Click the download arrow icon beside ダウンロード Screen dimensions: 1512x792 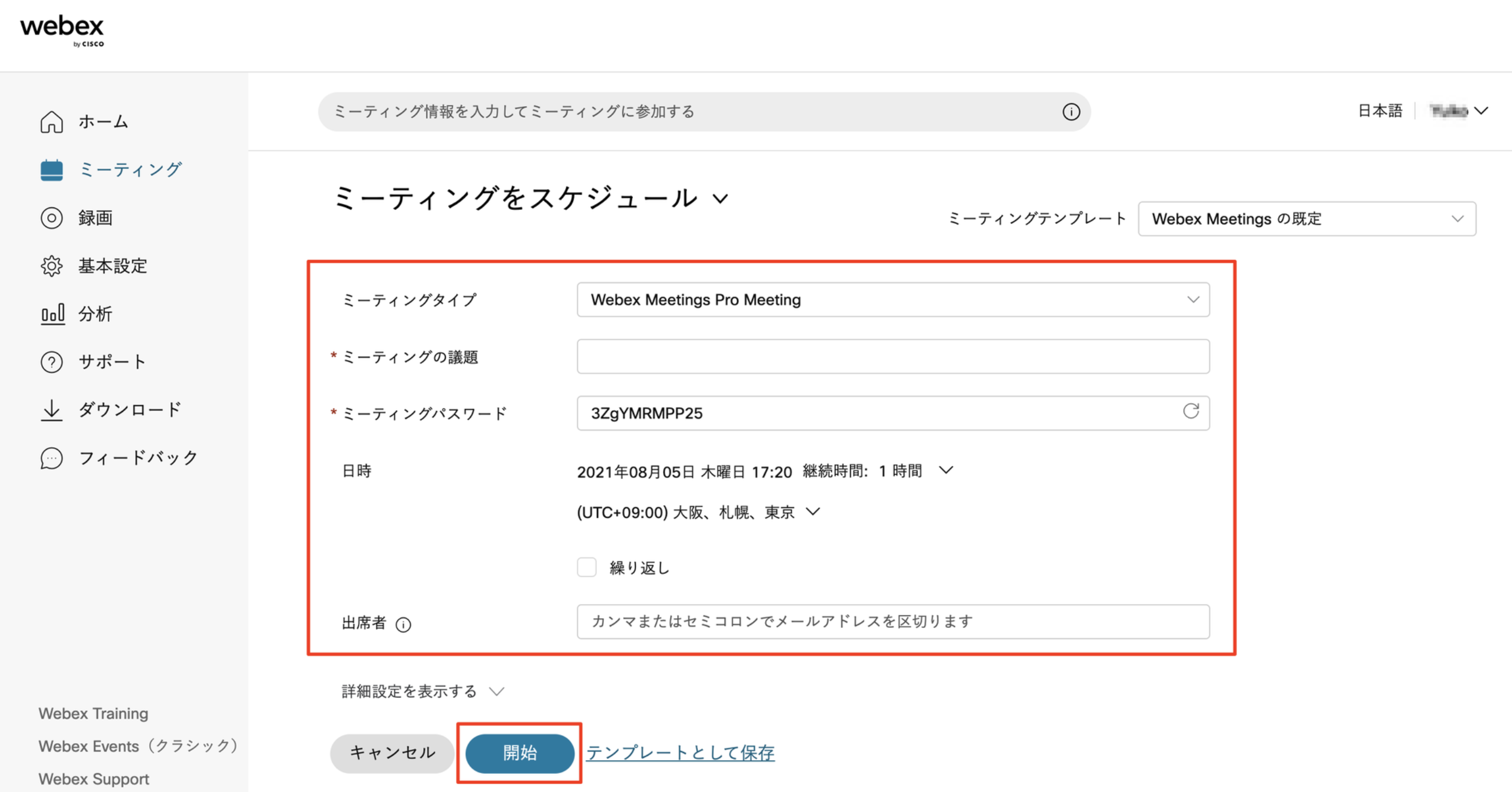point(52,410)
